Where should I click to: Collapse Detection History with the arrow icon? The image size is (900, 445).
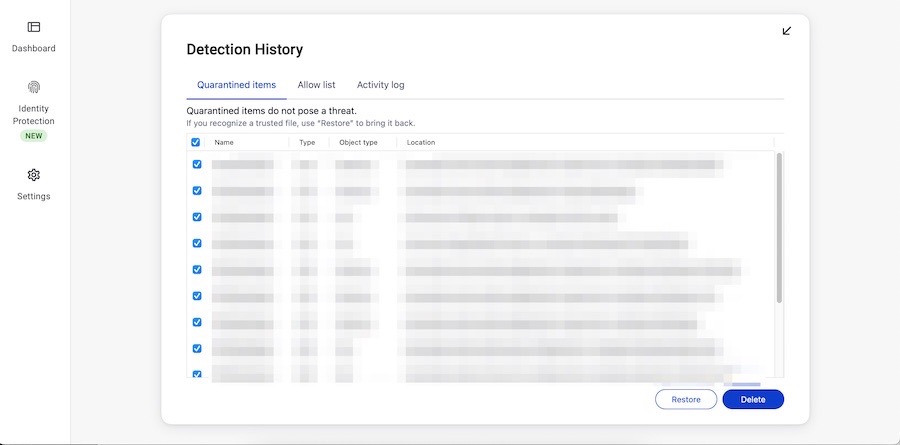point(787,31)
